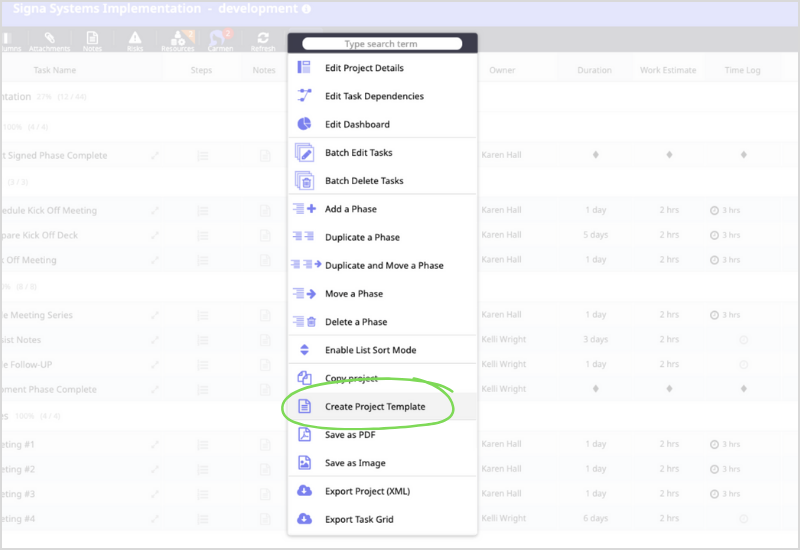Click the Save as Image icon

305,462
